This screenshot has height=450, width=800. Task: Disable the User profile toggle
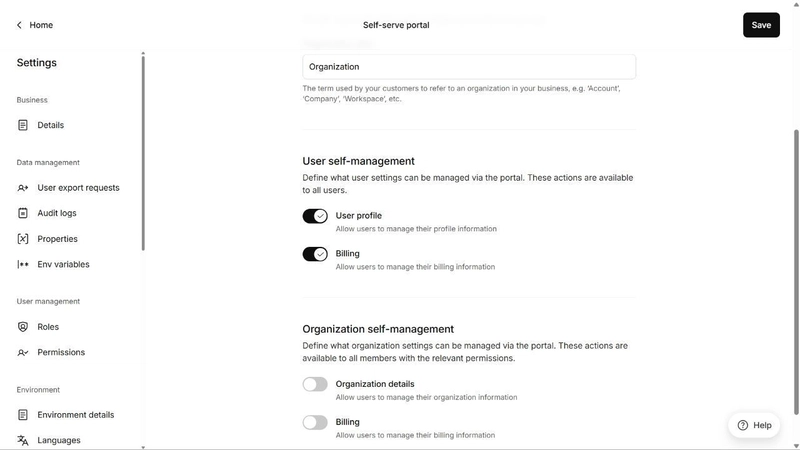[315, 216]
